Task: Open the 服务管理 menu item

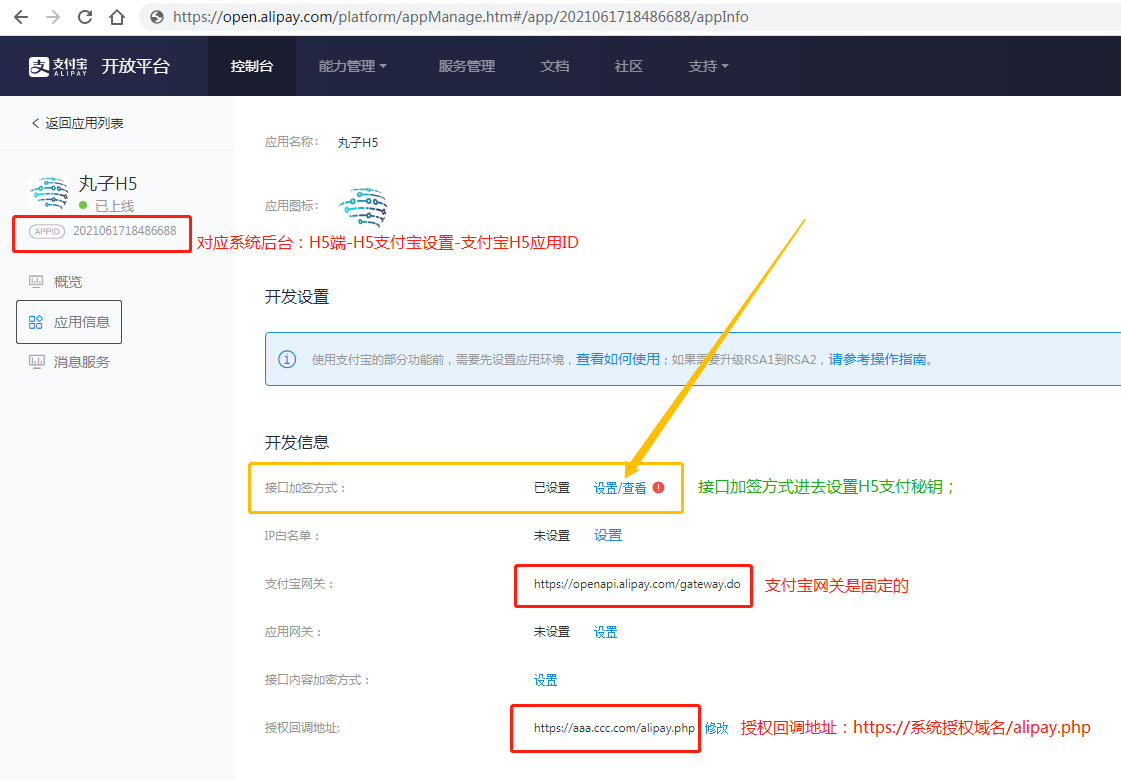Action: coord(466,66)
